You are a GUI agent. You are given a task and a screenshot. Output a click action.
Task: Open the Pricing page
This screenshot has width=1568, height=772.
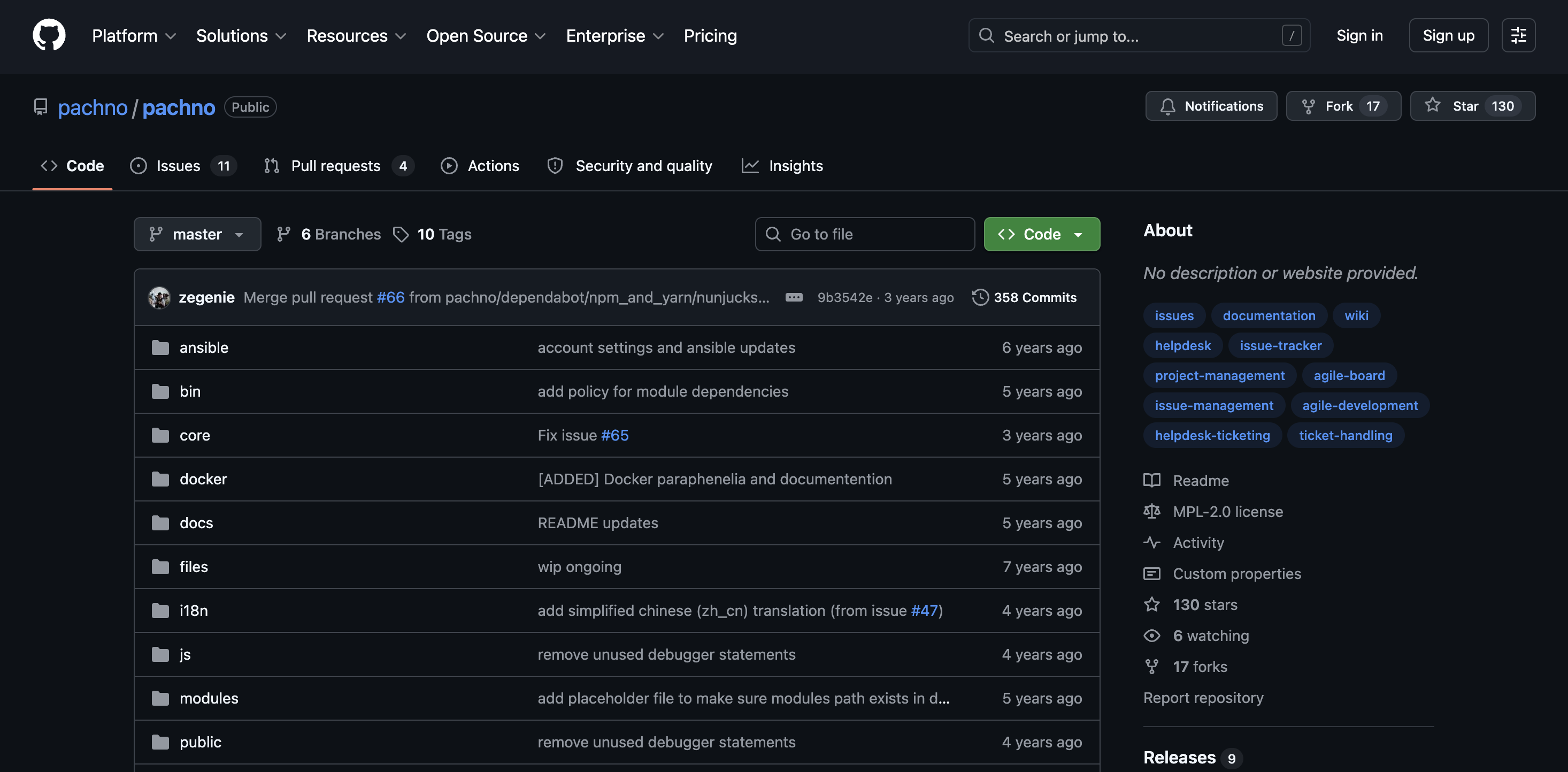pyautogui.click(x=710, y=36)
